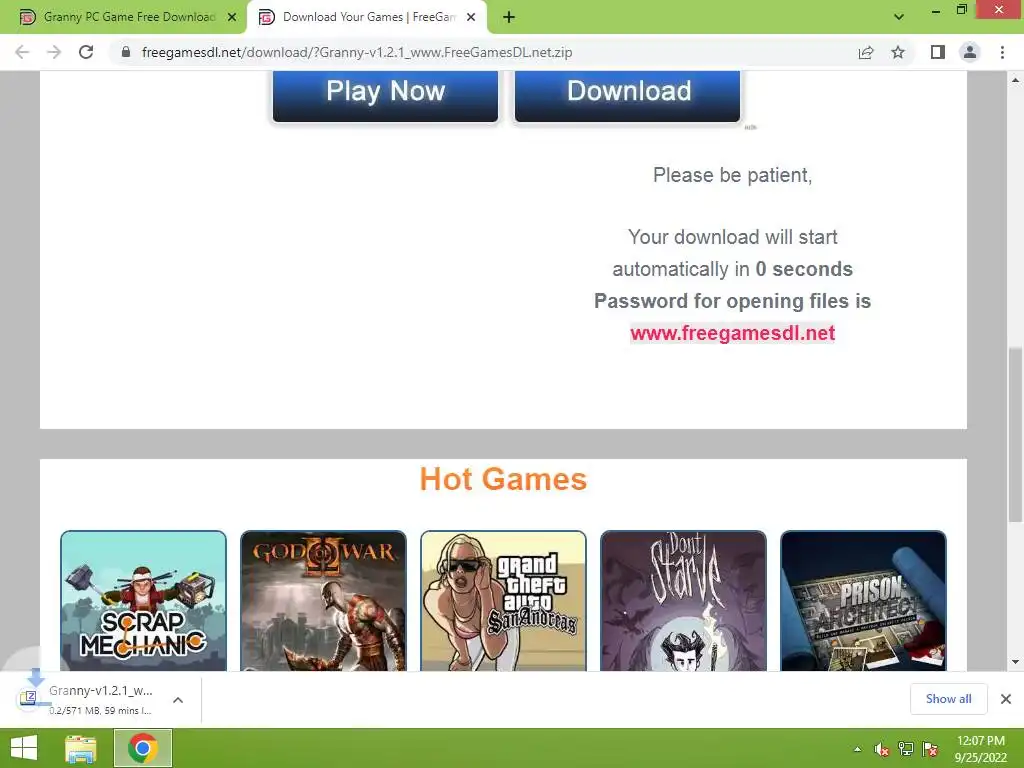Click the page vertical scrollbar thumb
Screen dimensions: 1024x768
[x=1015, y=434]
